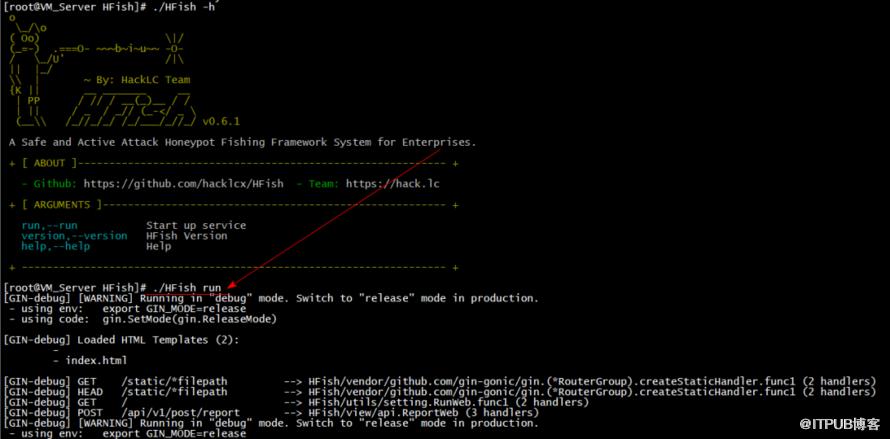Image resolution: width=890 pixels, height=439 pixels.
Task: Select the command './HFish run' in the second prompt
Action: [187, 288]
